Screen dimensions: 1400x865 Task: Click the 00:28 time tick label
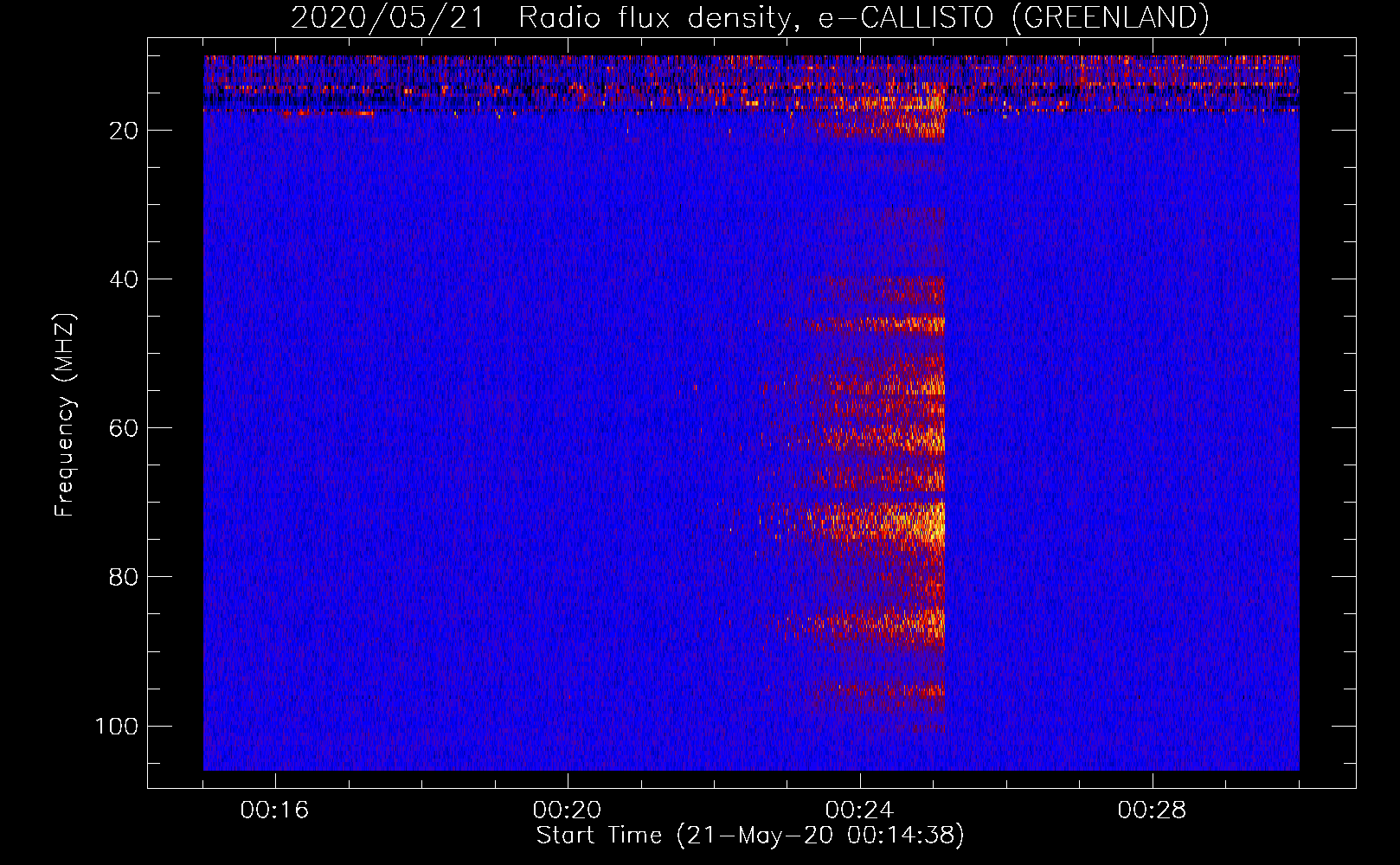[1152, 811]
